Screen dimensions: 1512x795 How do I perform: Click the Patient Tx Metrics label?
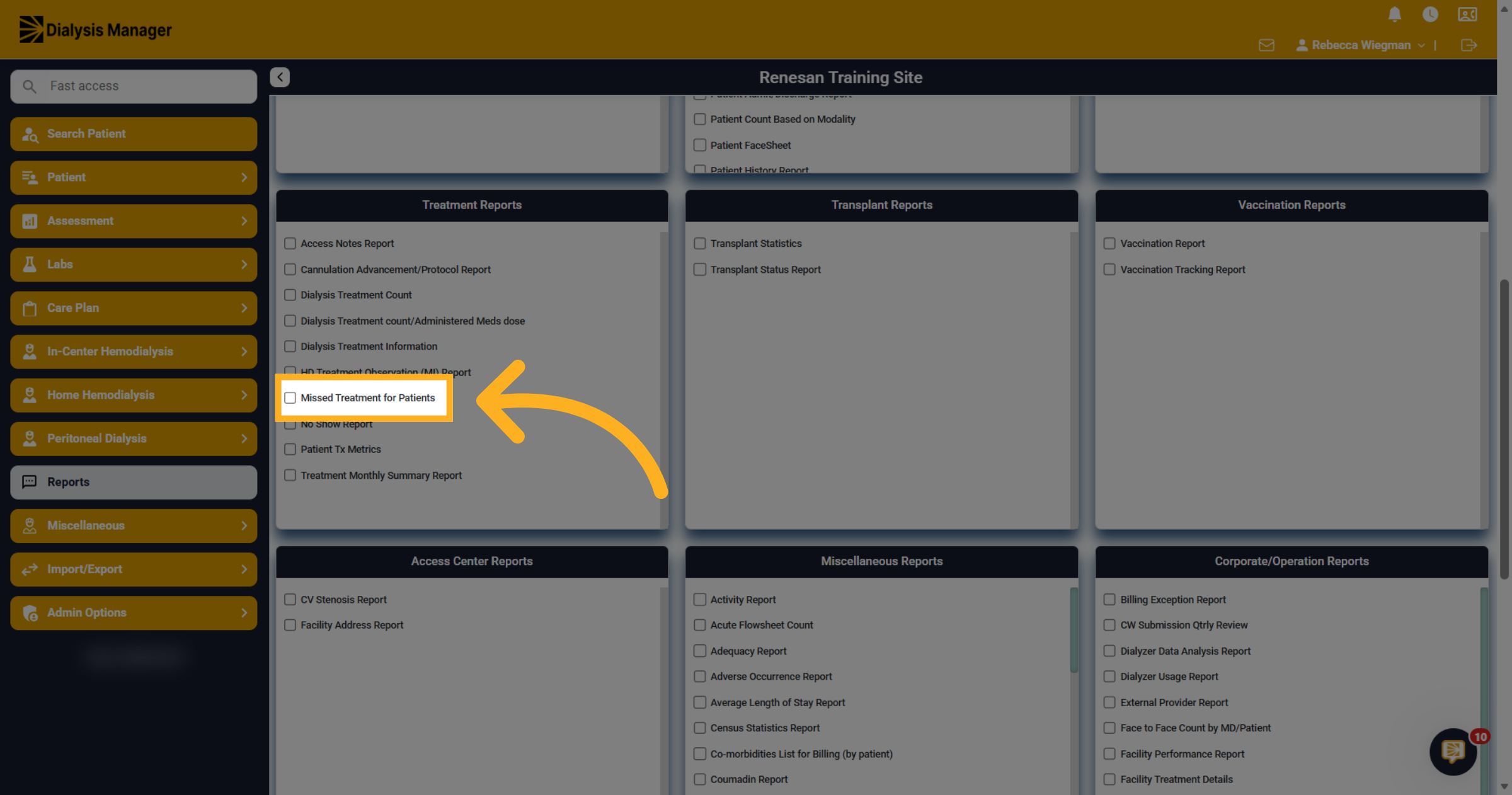(x=341, y=450)
